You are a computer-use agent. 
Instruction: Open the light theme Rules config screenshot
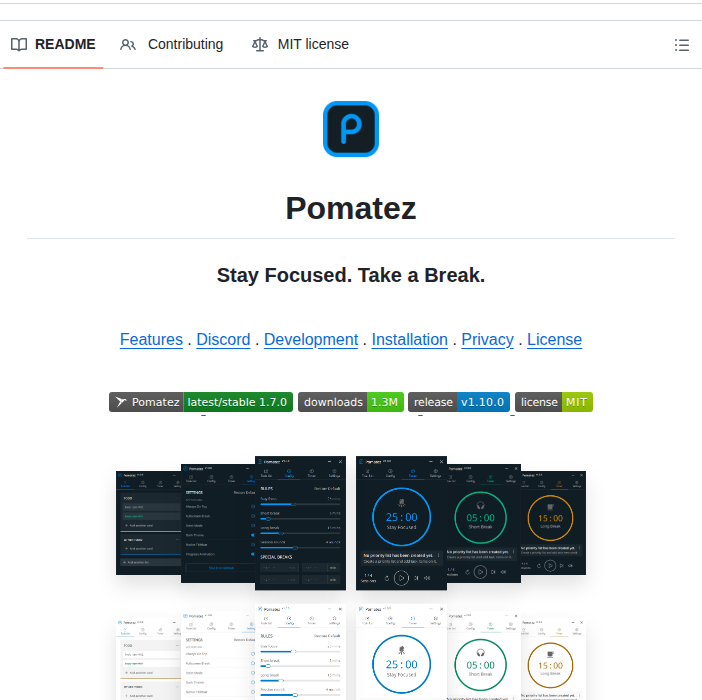pyautogui.click(x=300, y=652)
